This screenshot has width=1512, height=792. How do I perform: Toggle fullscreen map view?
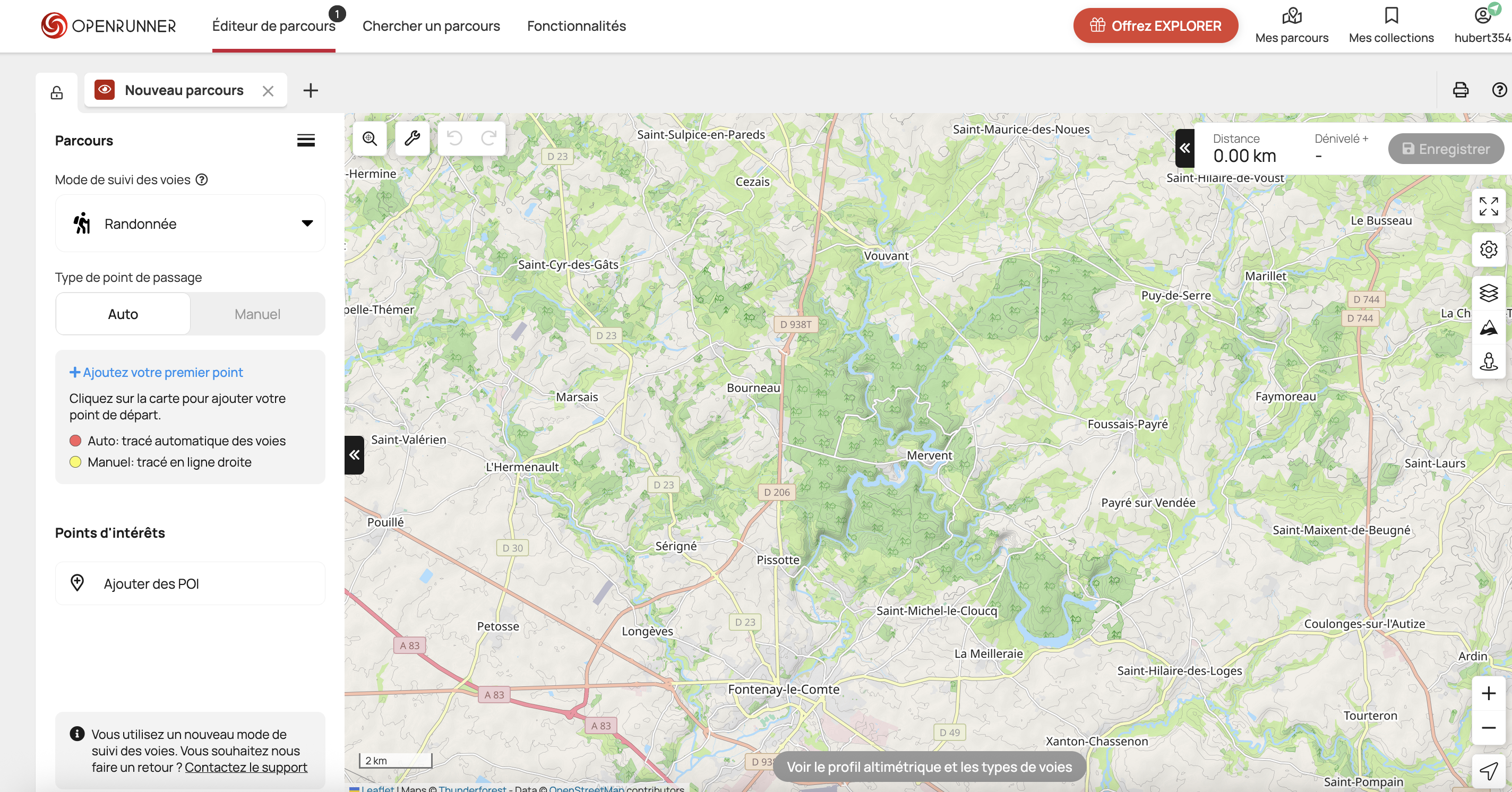click(x=1488, y=206)
